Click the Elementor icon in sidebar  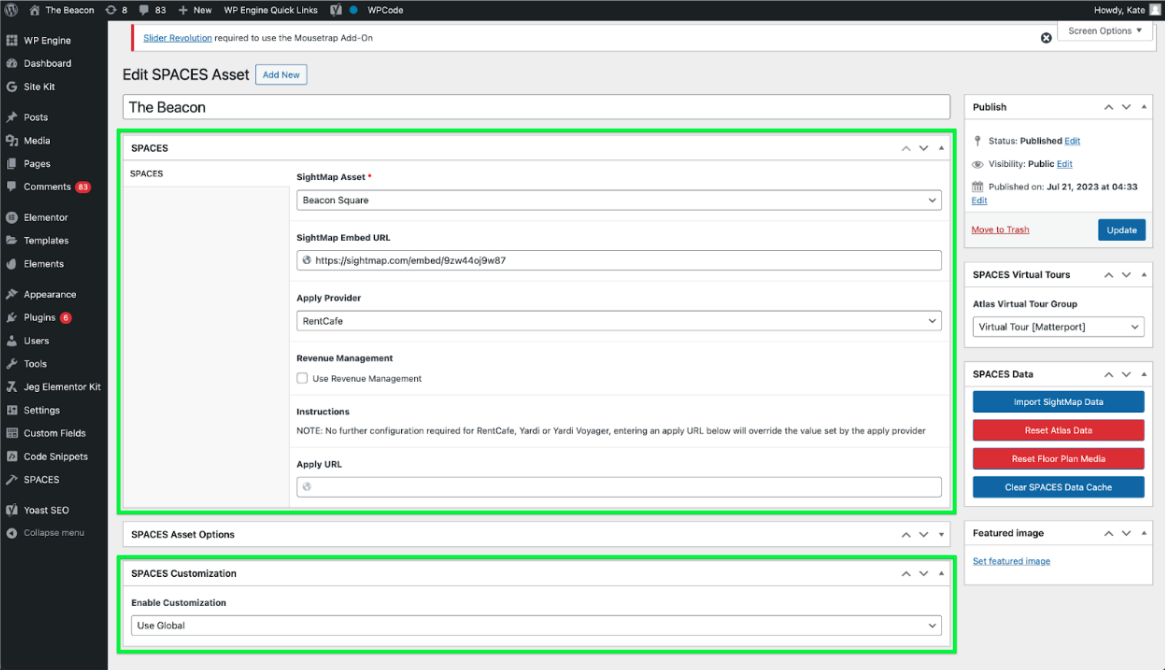(12, 217)
